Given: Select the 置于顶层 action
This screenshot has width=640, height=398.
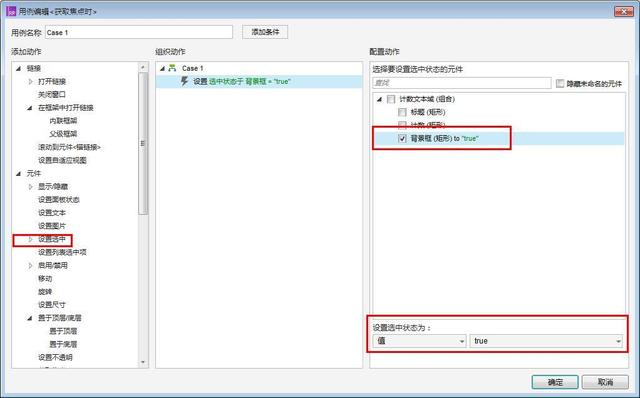Looking at the screenshot, I should (63, 331).
